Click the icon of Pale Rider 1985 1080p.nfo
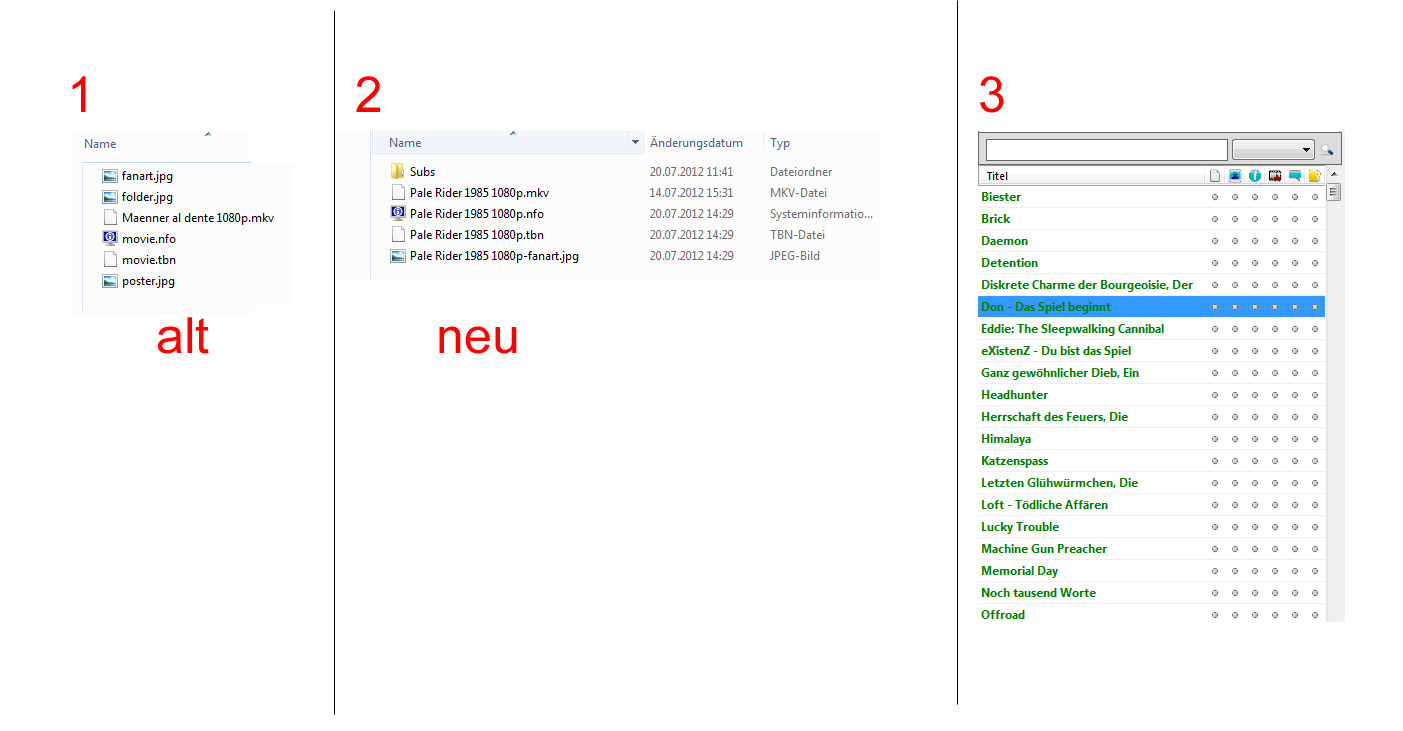 pos(397,213)
